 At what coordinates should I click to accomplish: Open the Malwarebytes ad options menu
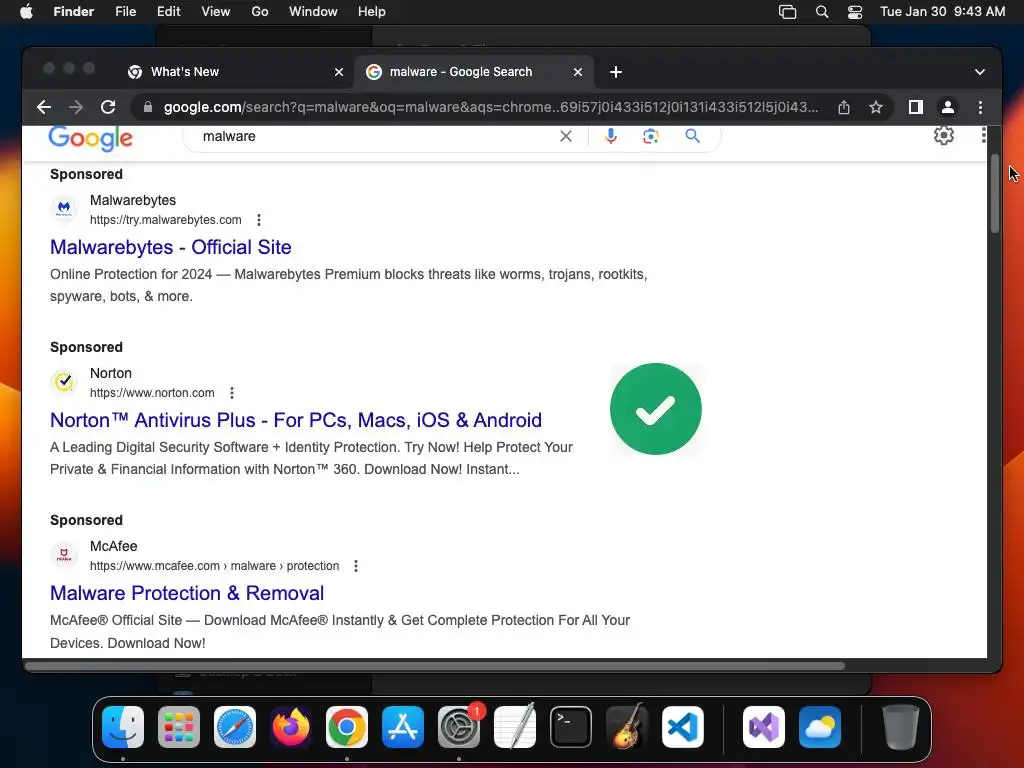pyautogui.click(x=259, y=220)
